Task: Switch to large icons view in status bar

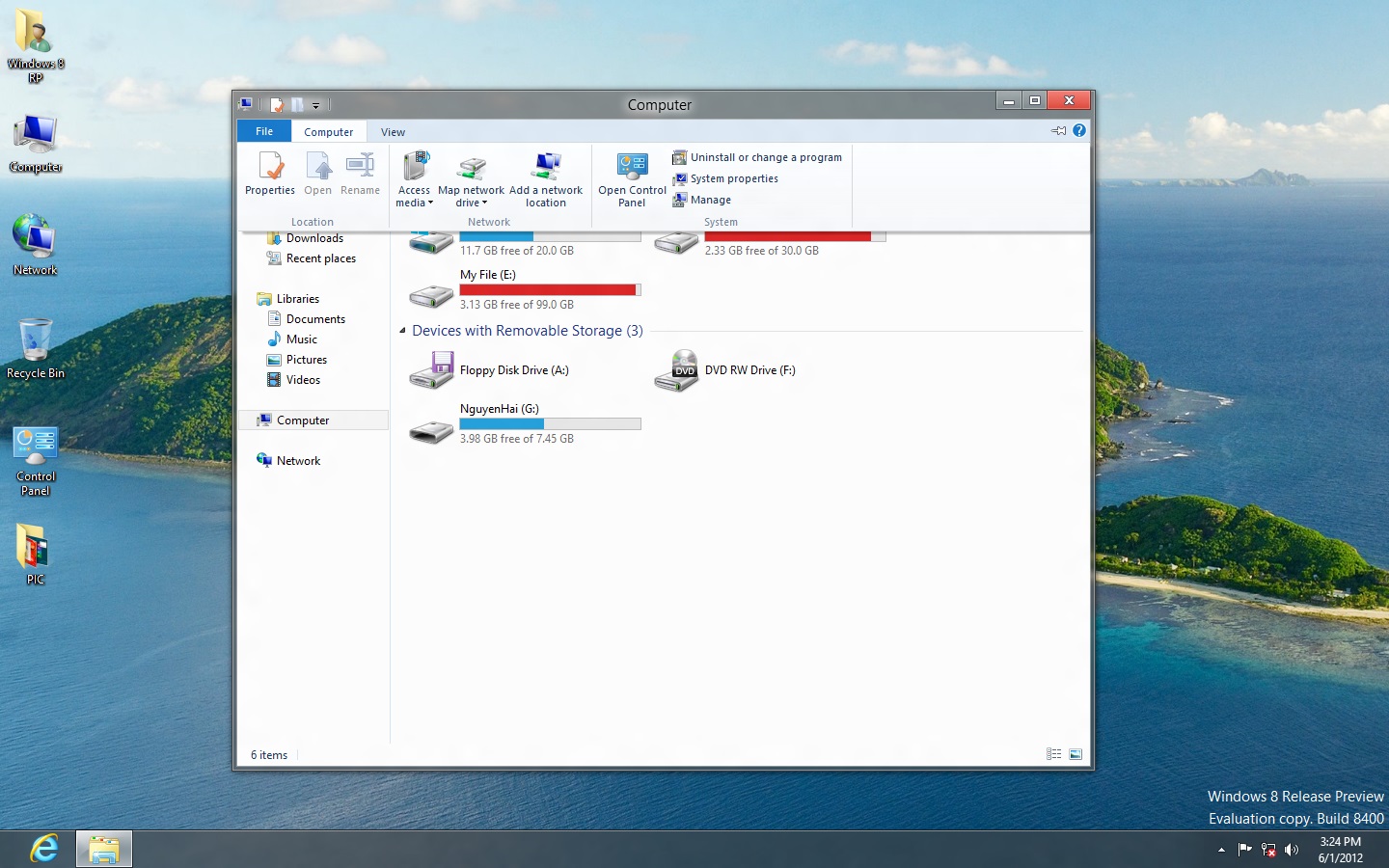Action: click(x=1076, y=754)
